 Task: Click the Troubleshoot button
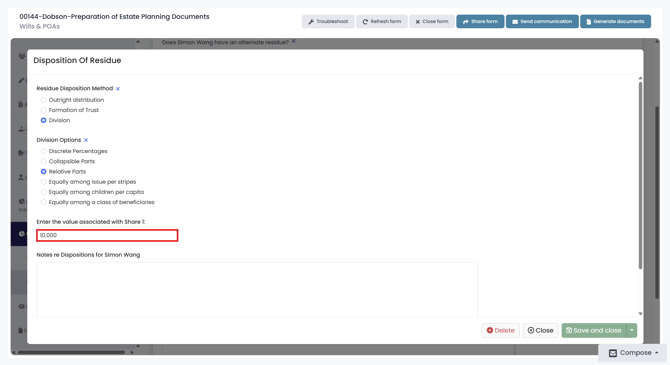(x=328, y=21)
